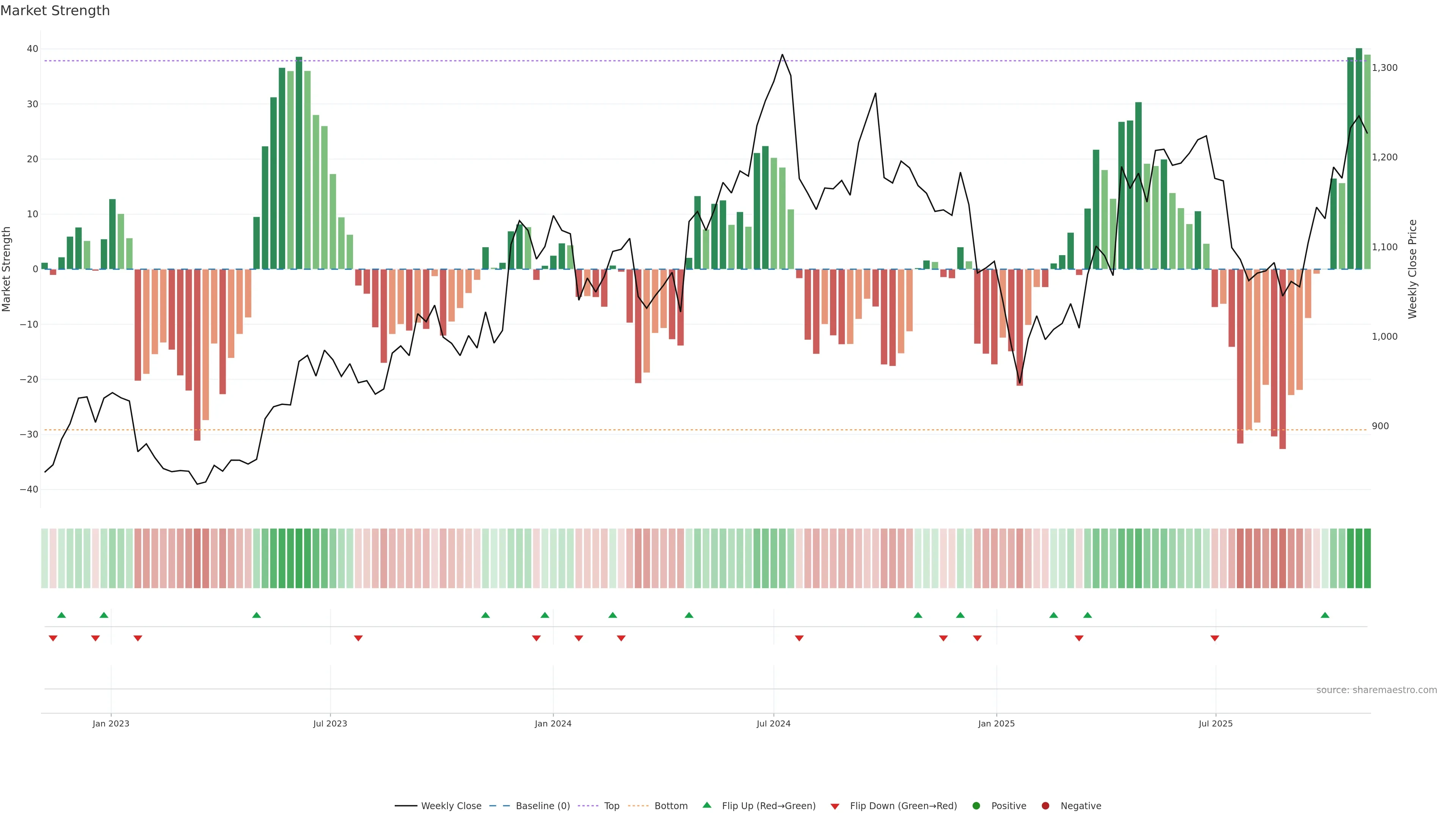1456x819 pixels.
Task: Click the dark red Negative legend circle
Action: pyautogui.click(x=1045, y=806)
